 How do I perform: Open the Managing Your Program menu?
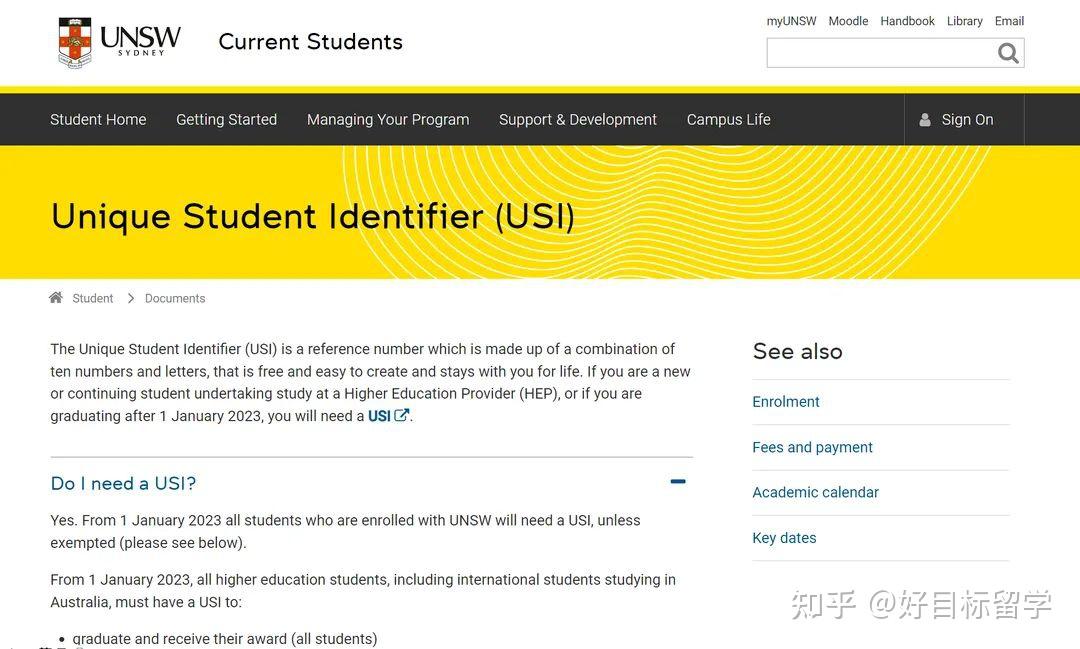[x=388, y=119]
